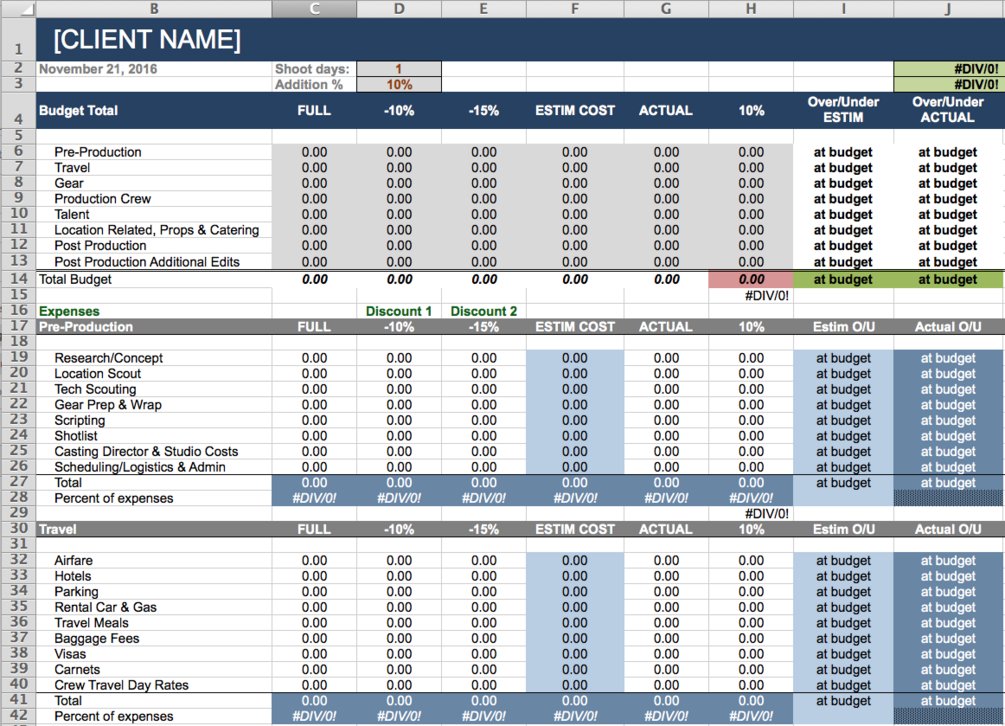Select the Shoot days: label
This screenshot has height=726, width=1005.
click(x=312, y=69)
